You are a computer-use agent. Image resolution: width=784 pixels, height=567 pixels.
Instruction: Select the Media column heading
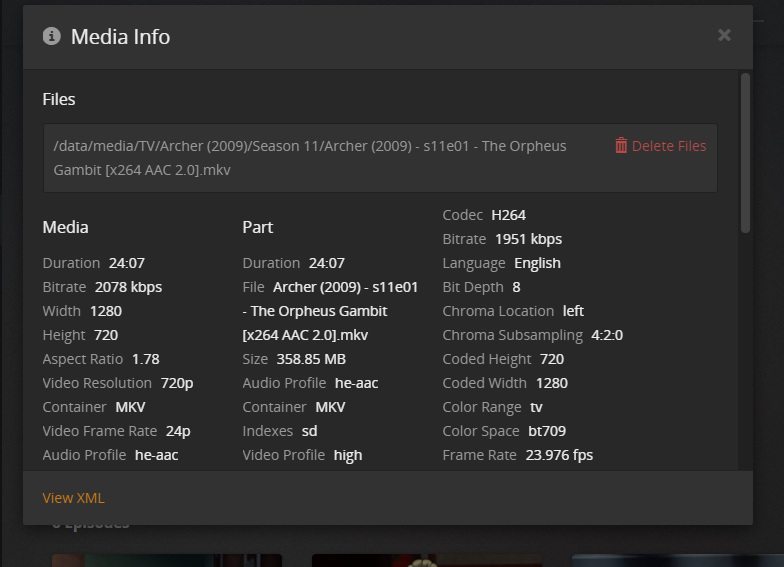click(x=65, y=227)
